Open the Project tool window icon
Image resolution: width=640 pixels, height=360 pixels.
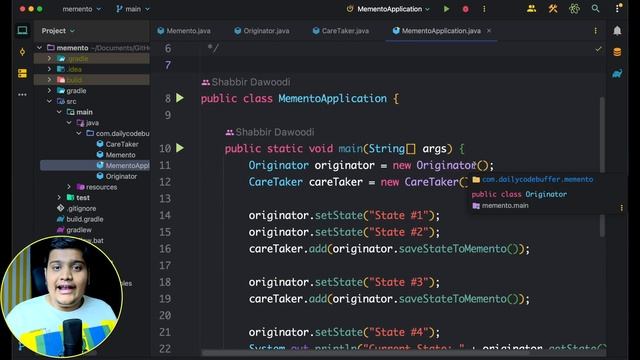pos(22,31)
